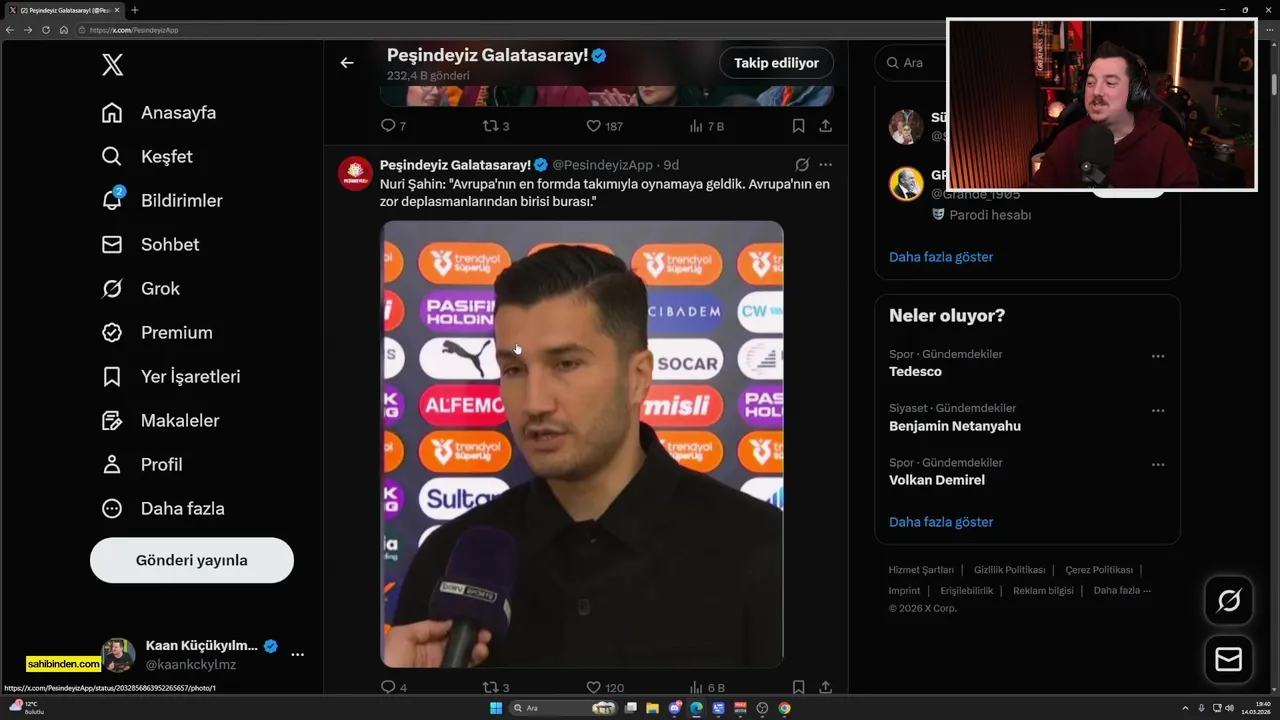Open more options for the Tedesco trend
This screenshot has height=720, width=1280.
point(1158,356)
